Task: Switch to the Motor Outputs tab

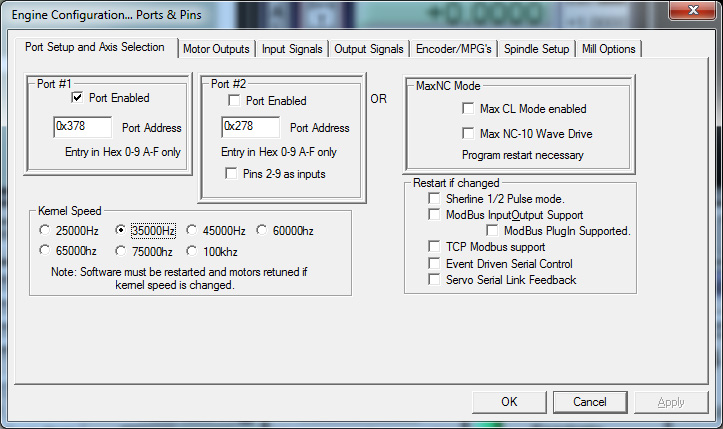Action: pos(216,49)
